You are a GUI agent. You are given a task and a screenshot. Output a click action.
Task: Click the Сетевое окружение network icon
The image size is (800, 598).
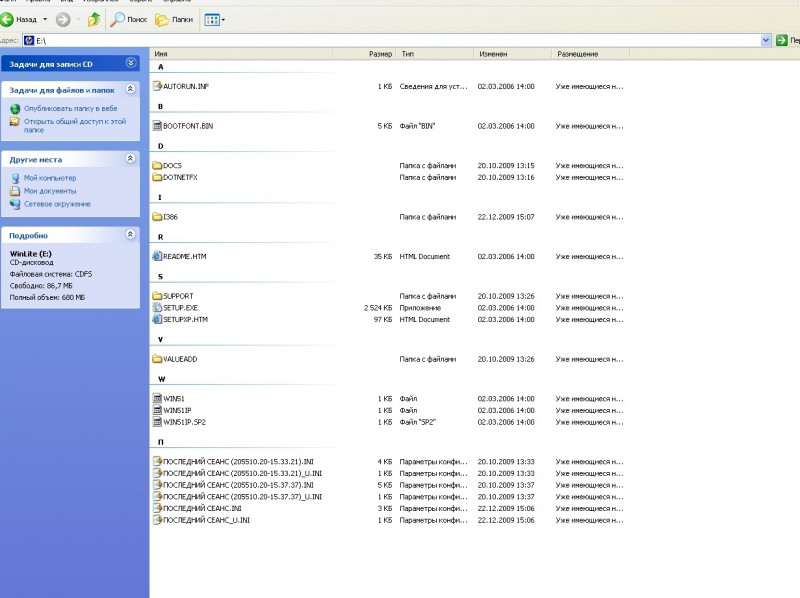(15, 204)
